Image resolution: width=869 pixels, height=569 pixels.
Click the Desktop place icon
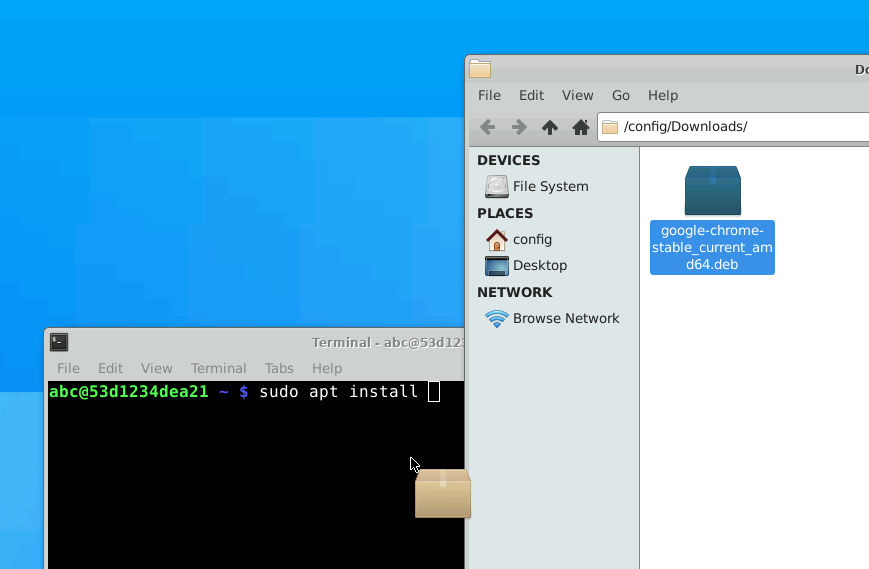click(497, 265)
